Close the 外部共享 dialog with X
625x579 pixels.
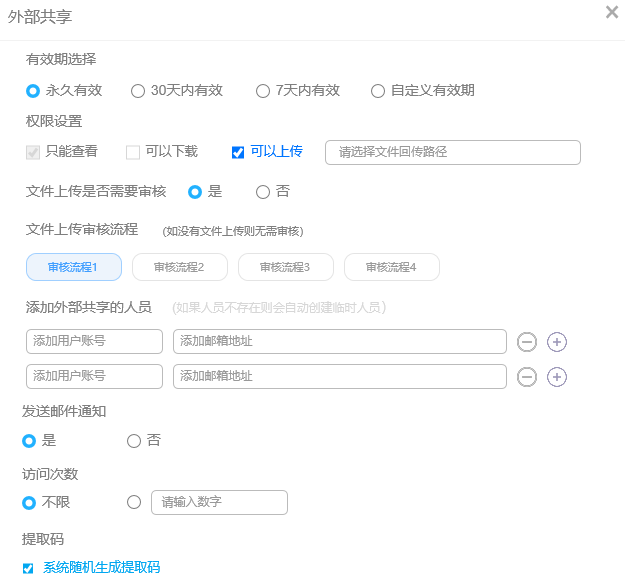(x=611, y=12)
